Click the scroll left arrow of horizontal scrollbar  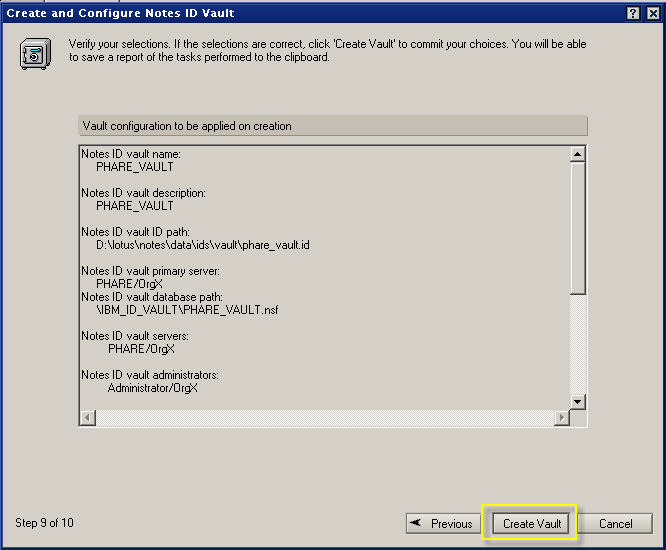click(87, 417)
